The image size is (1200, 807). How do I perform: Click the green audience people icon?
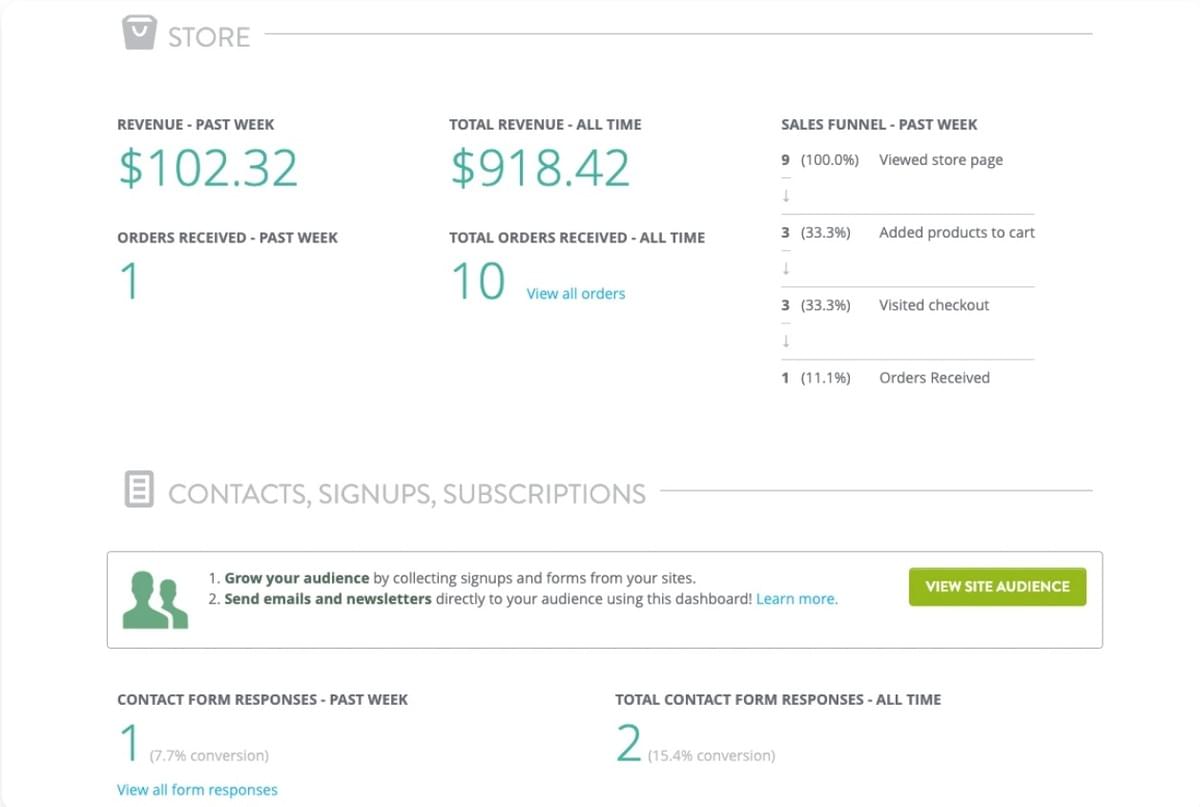(x=155, y=600)
